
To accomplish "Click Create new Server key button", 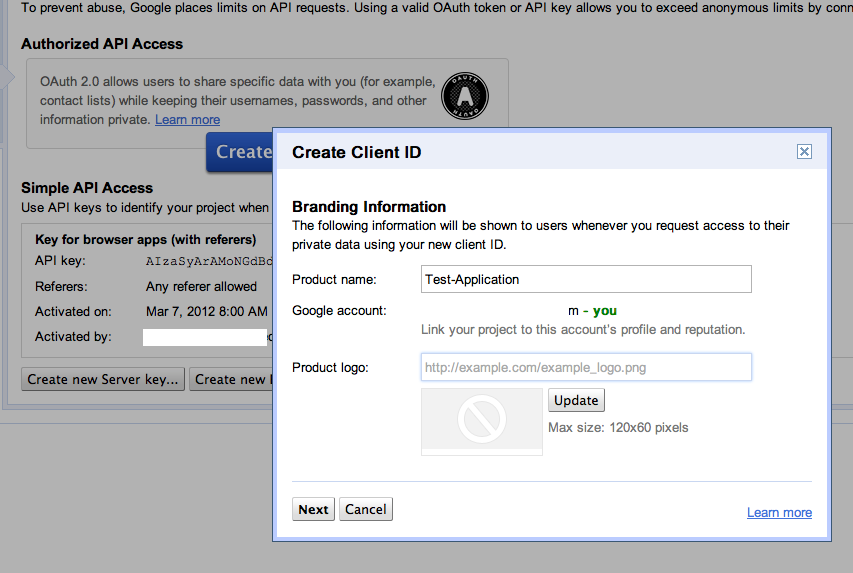I will (103, 379).
